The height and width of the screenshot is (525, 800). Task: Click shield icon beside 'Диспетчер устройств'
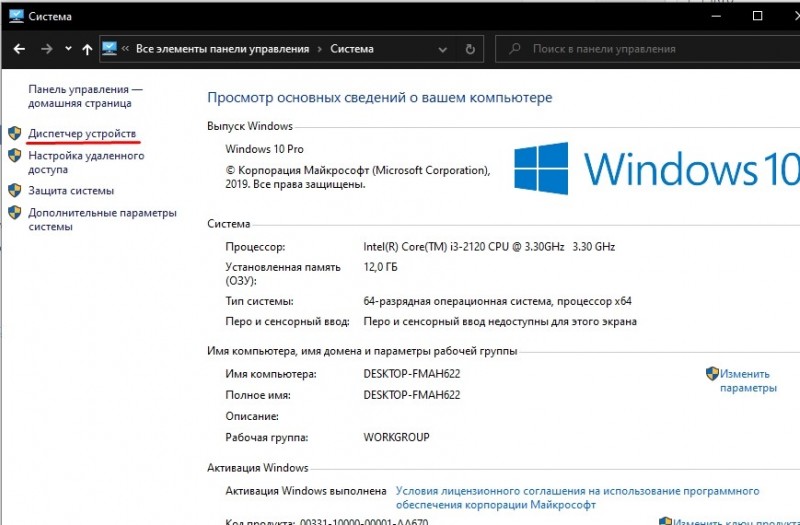15,134
